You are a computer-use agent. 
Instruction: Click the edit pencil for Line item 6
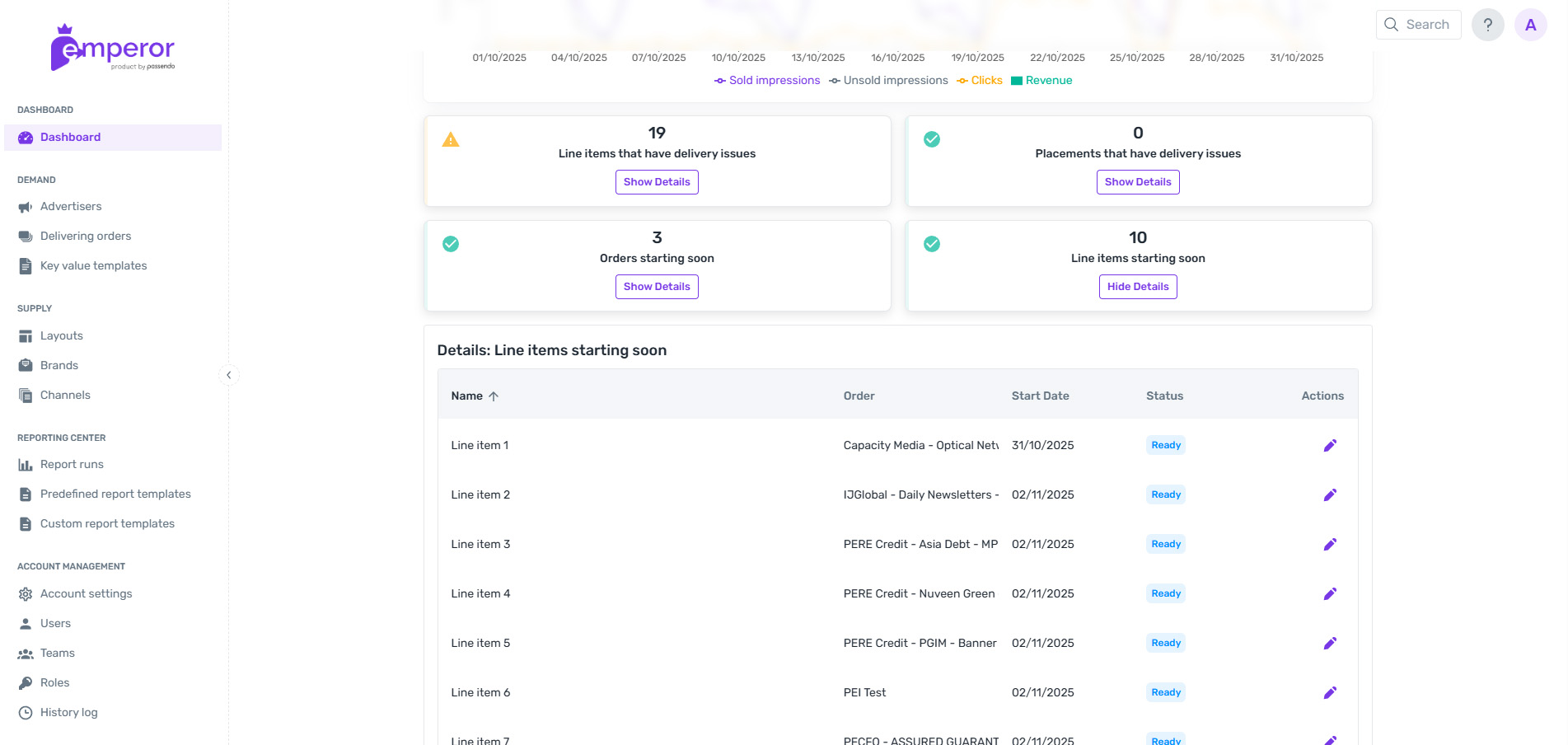point(1329,693)
